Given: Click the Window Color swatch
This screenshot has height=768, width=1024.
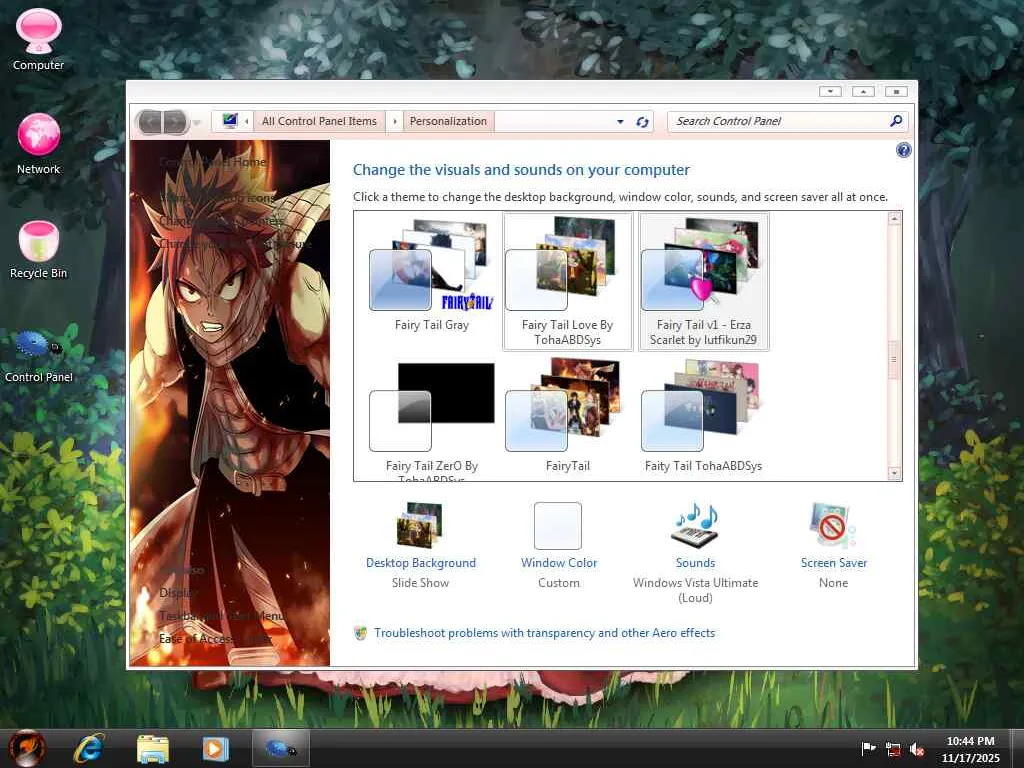Looking at the screenshot, I should [558, 526].
